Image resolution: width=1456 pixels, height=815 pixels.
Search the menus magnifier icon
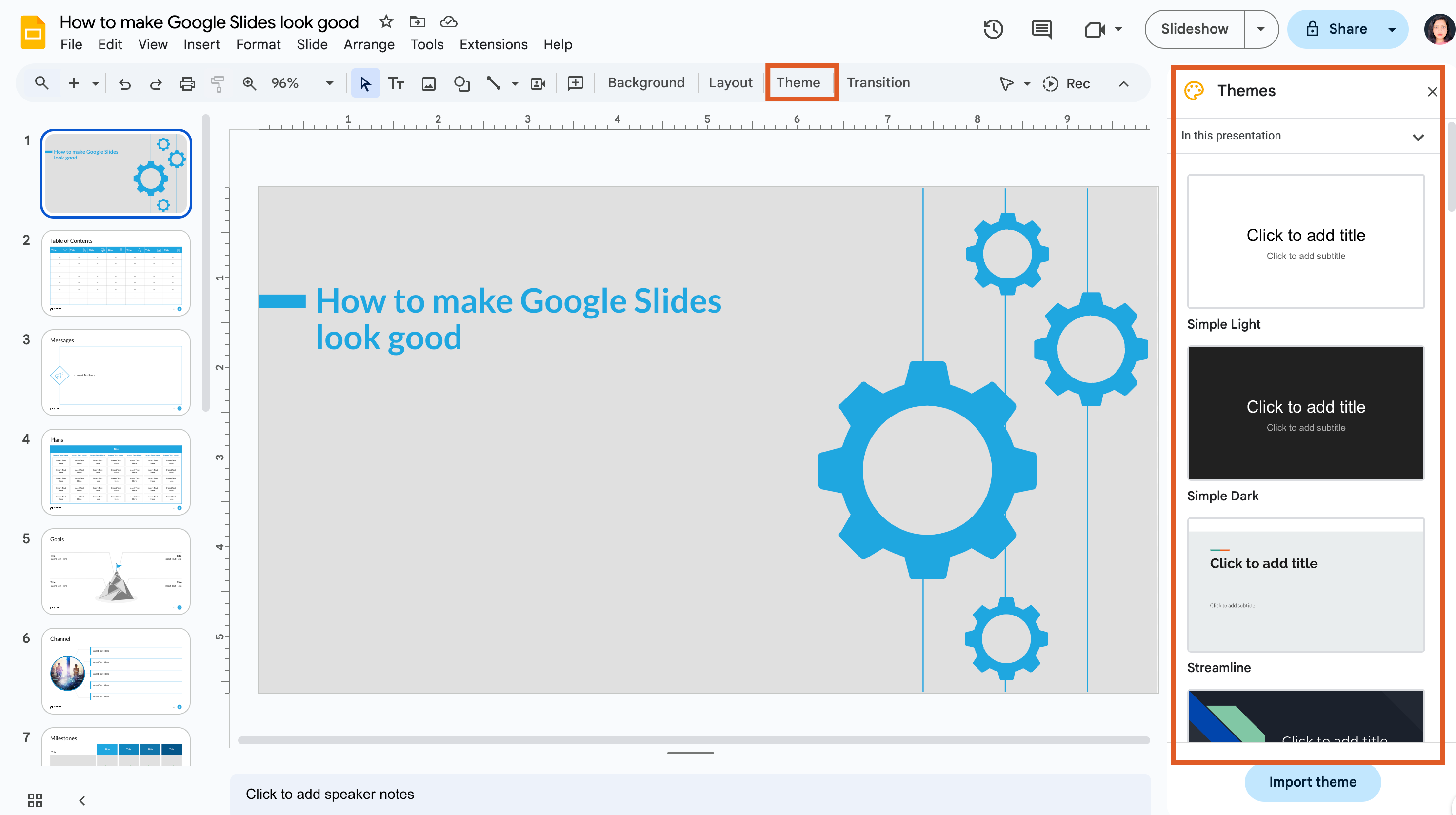(41, 83)
